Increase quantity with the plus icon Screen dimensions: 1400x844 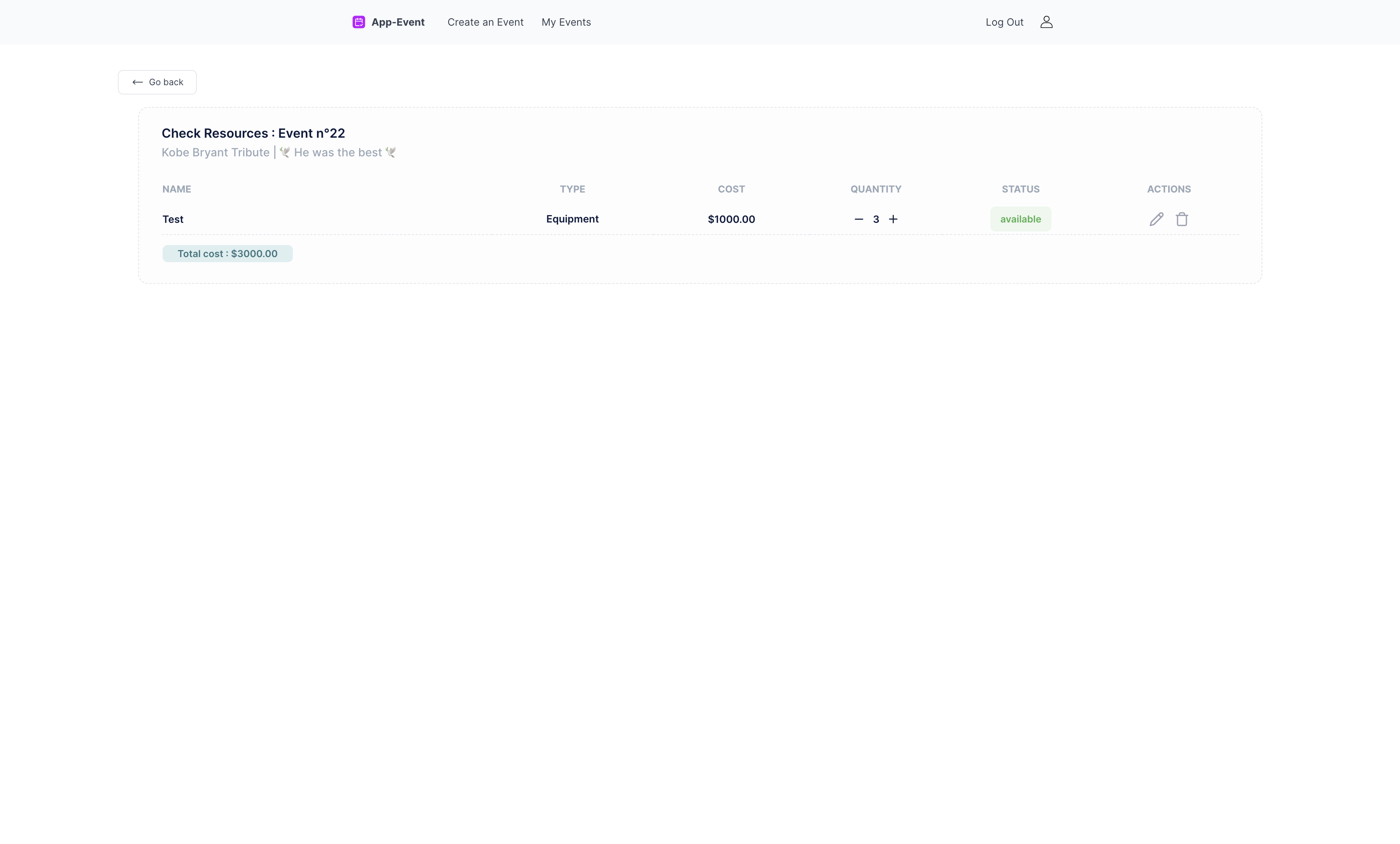tap(893, 219)
